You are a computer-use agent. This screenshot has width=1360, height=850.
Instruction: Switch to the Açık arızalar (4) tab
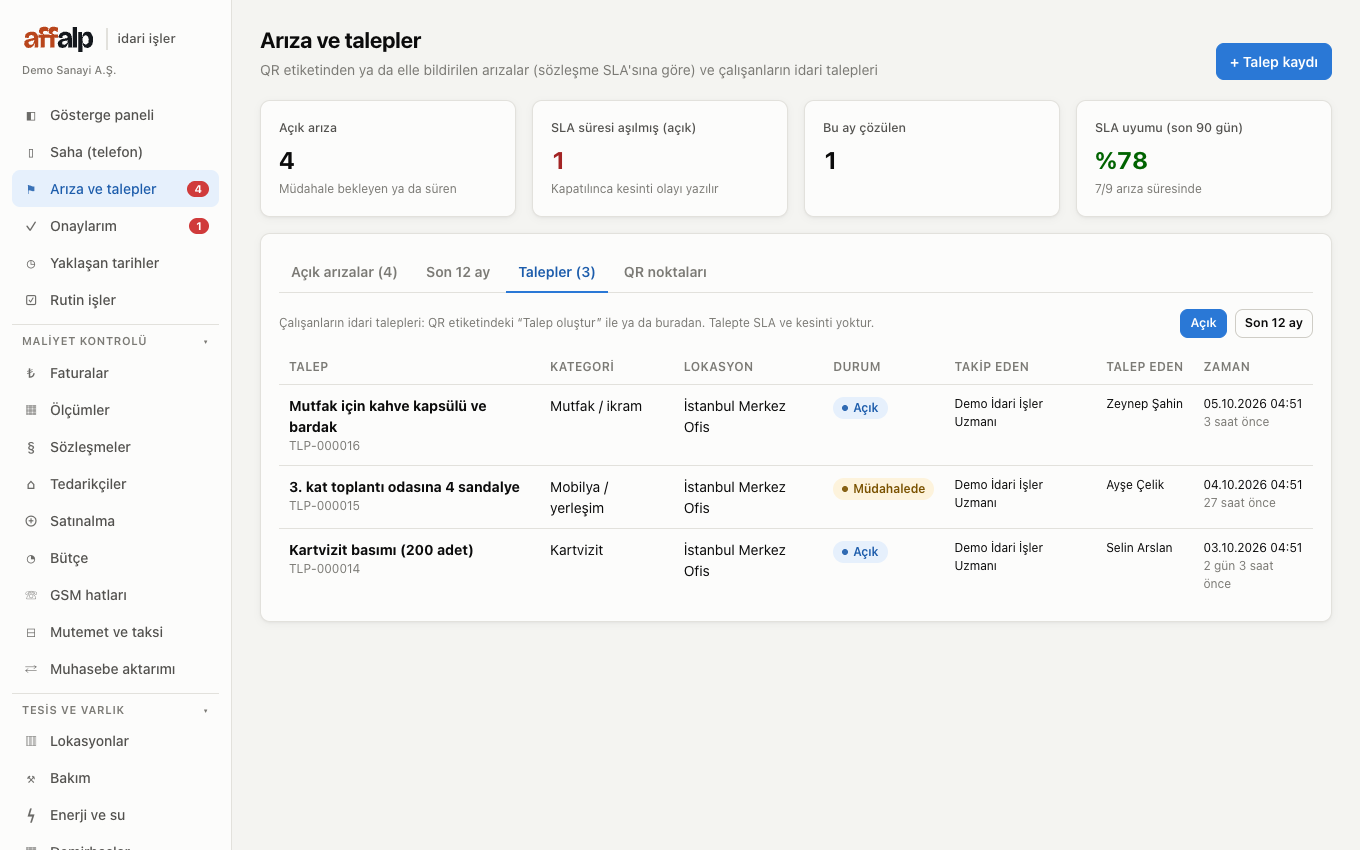[344, 272]
